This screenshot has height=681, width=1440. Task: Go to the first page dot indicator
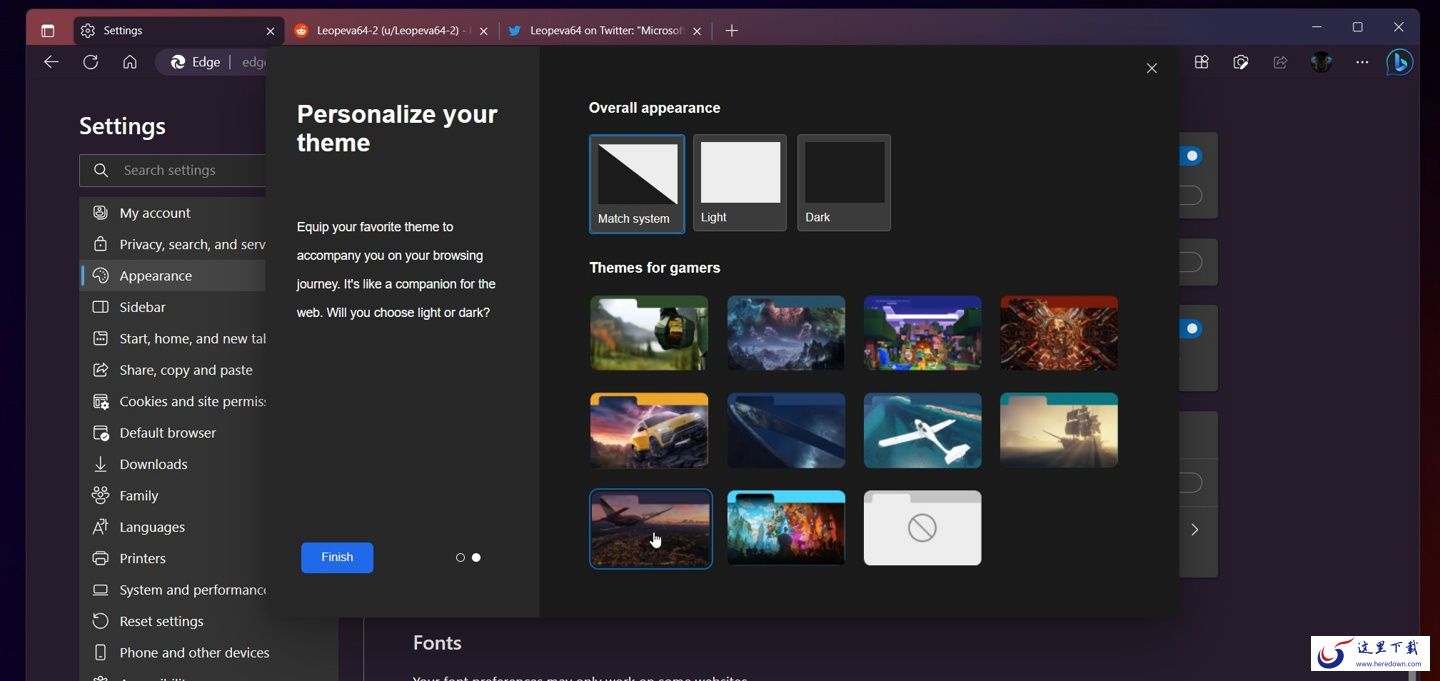(460, 558)
